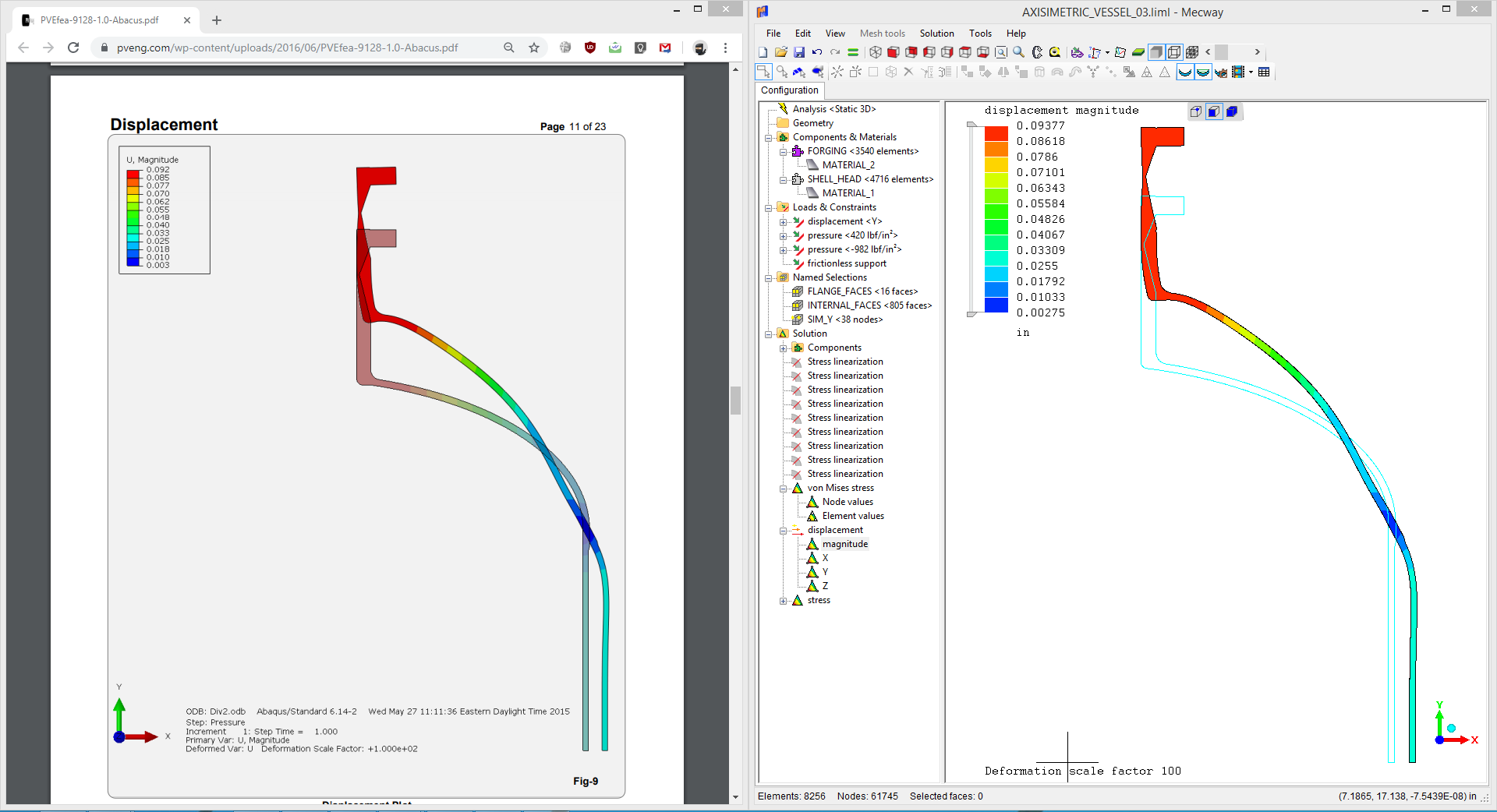Toggle third blue cube icon above legend
Image resolution: width=1497 pixels, height=812 pixels.
click(1232, 111)
